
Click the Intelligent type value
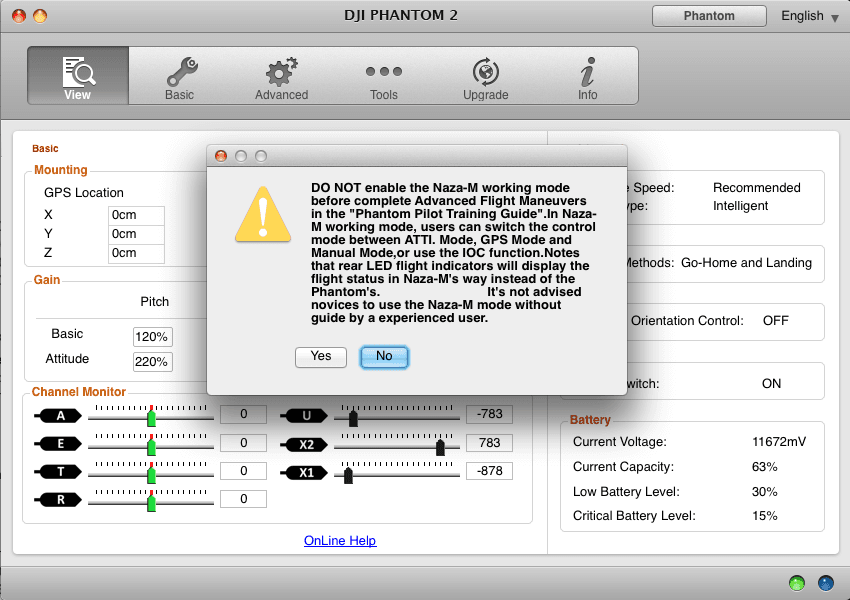pos(740,206)
